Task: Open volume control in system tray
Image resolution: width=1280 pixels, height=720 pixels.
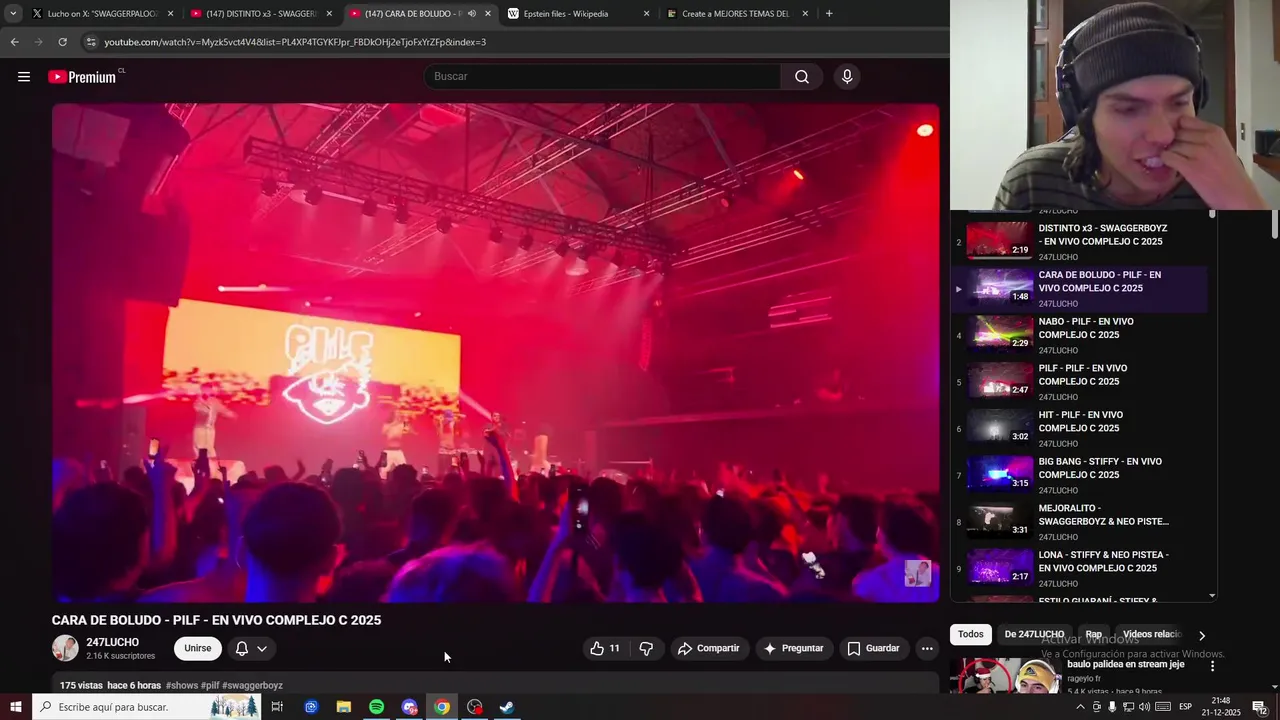Action: (x=1144, y=707)
